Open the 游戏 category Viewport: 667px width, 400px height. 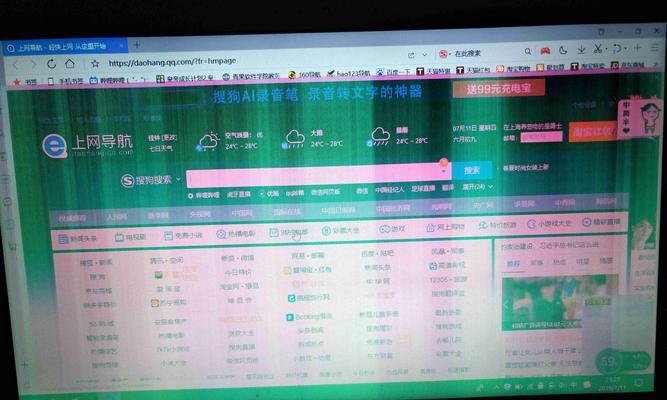[392, 229]
